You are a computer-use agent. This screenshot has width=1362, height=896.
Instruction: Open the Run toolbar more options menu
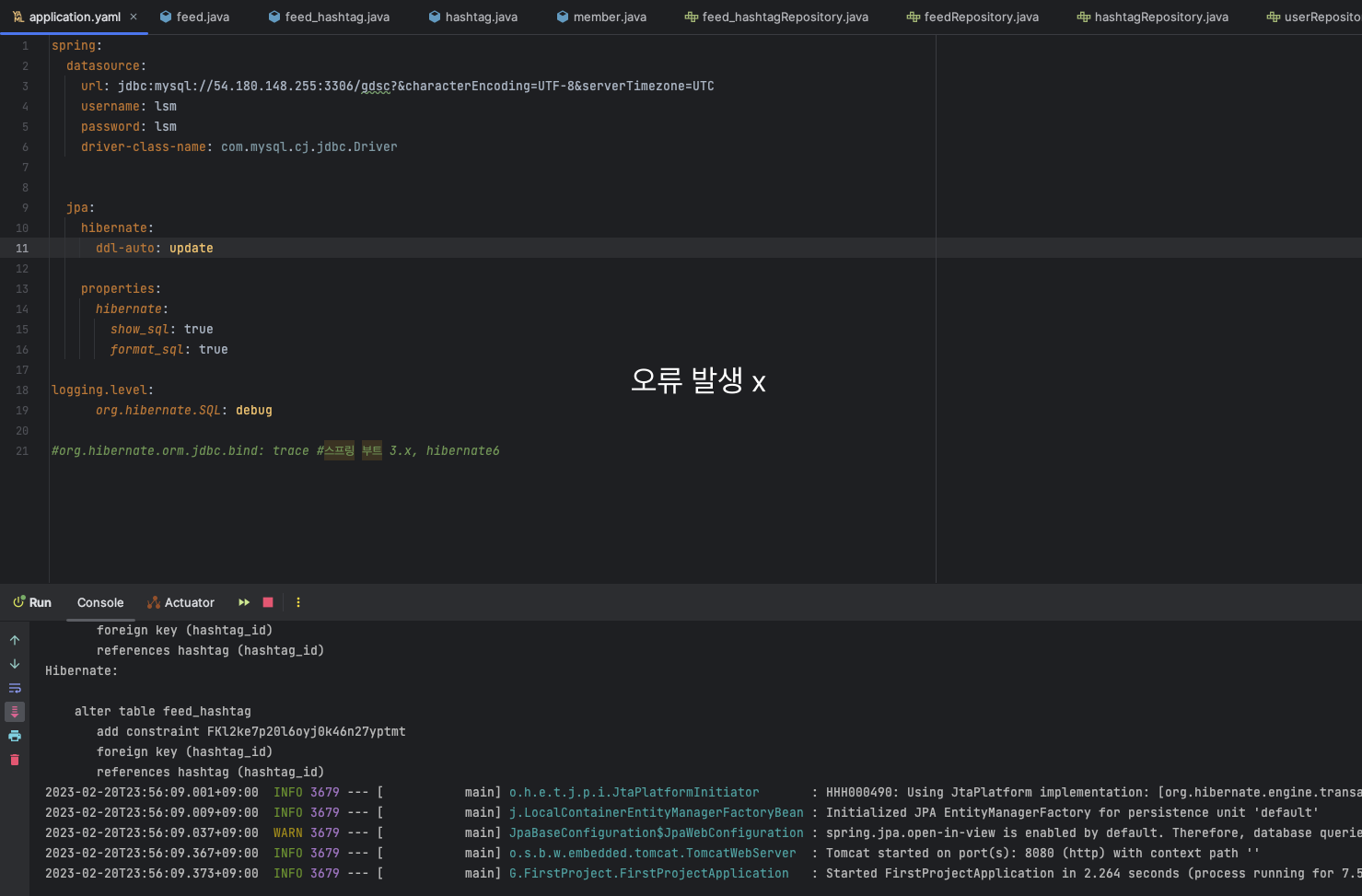pos(297,602)
